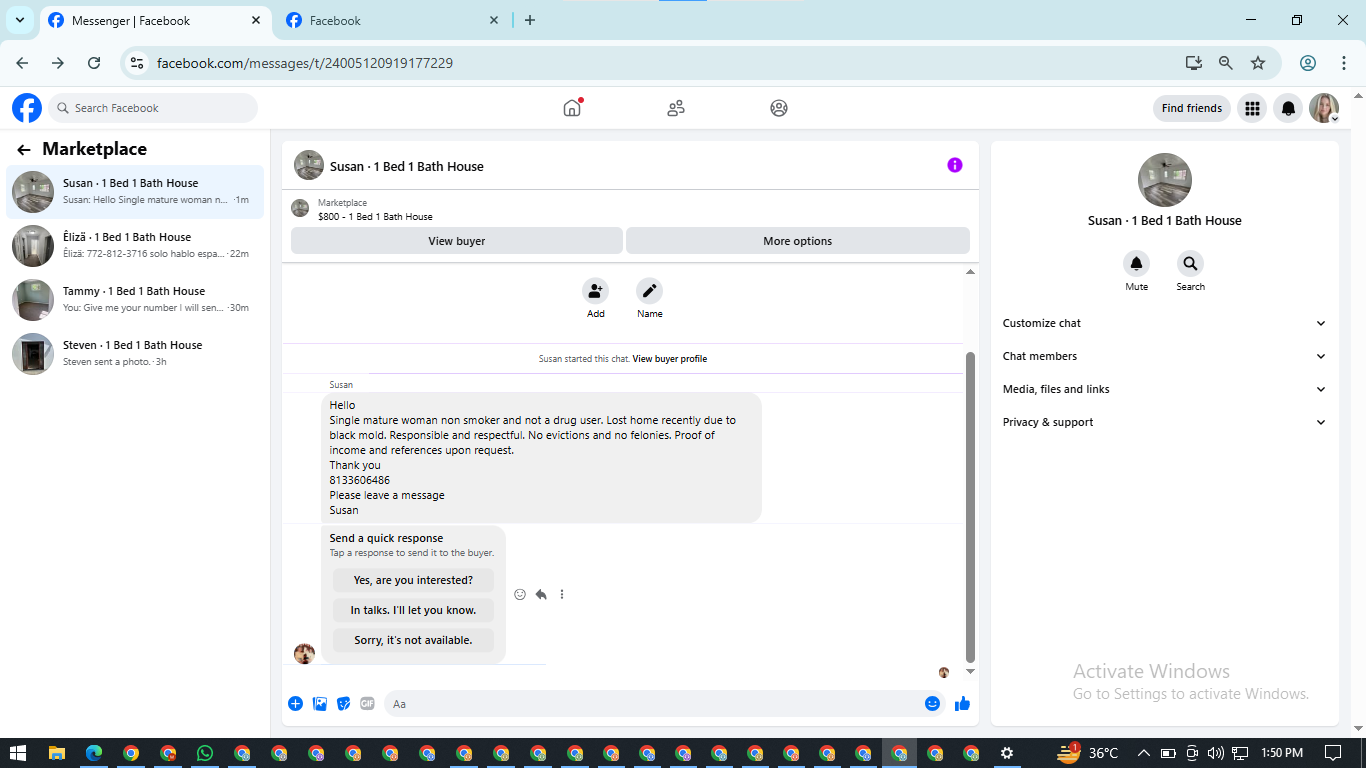The image size is (1366, 768).
Task: Open Windows Start menu
Action: click(x=18, y=753)
